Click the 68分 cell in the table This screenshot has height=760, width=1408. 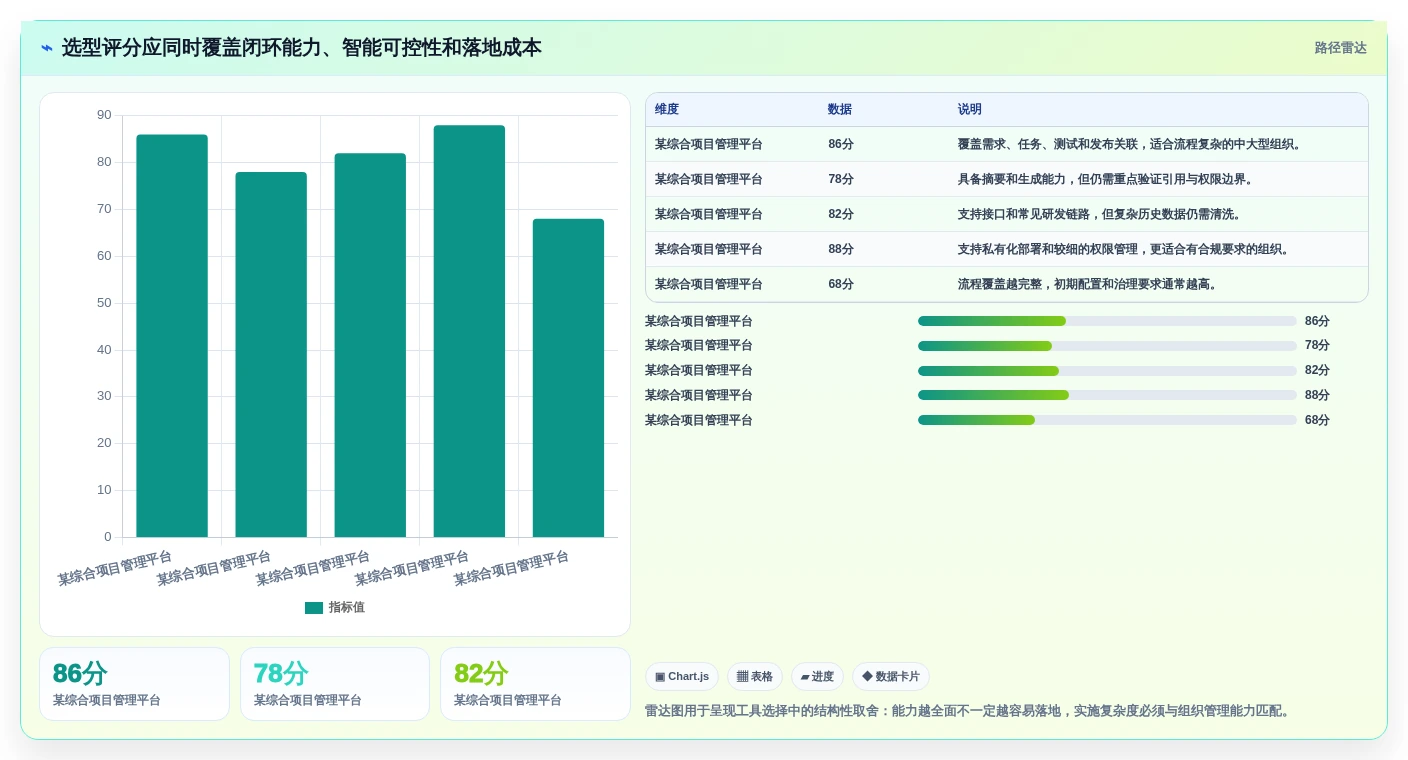841,284
